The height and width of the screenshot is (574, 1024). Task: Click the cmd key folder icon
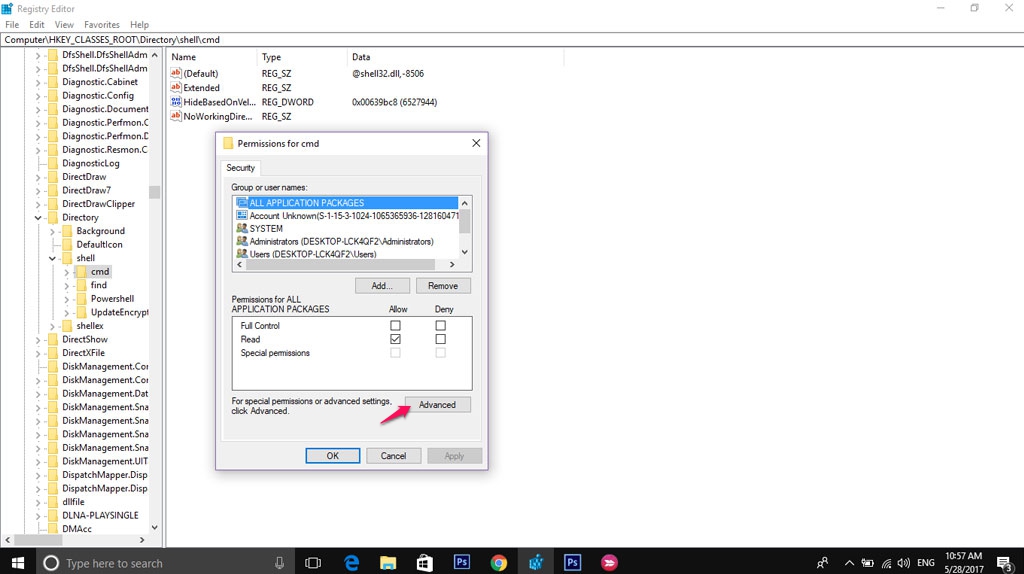tap(81, 272)
